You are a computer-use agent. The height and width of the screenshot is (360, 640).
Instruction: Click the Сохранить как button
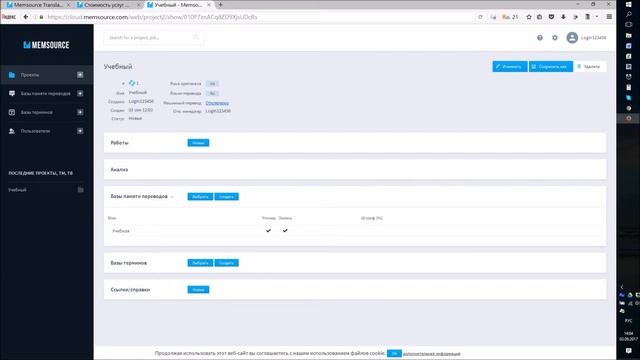[x=551, y=67]
